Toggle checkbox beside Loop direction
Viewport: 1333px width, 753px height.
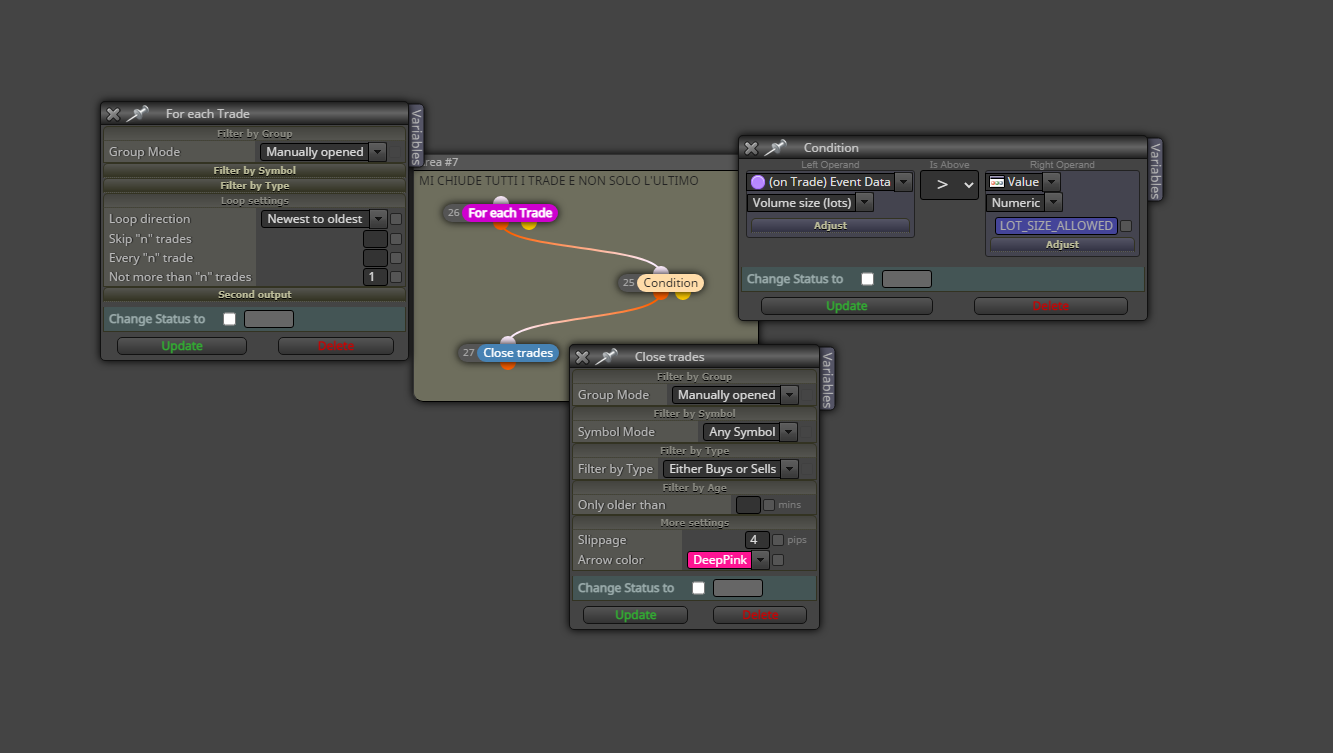pyautogui.click(x=396, y=219)
